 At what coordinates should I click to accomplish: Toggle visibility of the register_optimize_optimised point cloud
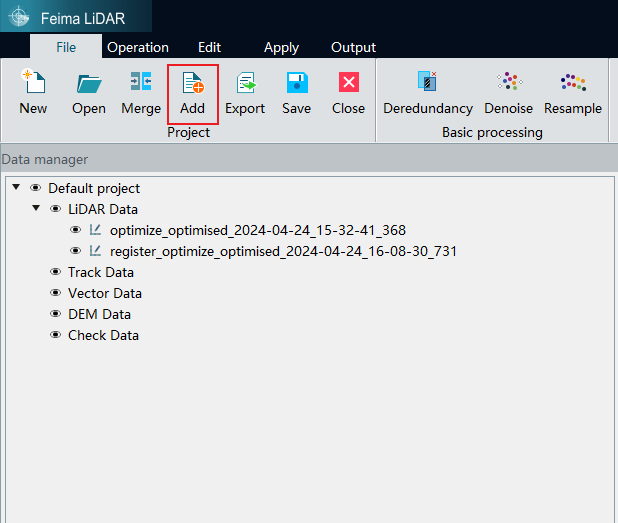tap(76, 251)
